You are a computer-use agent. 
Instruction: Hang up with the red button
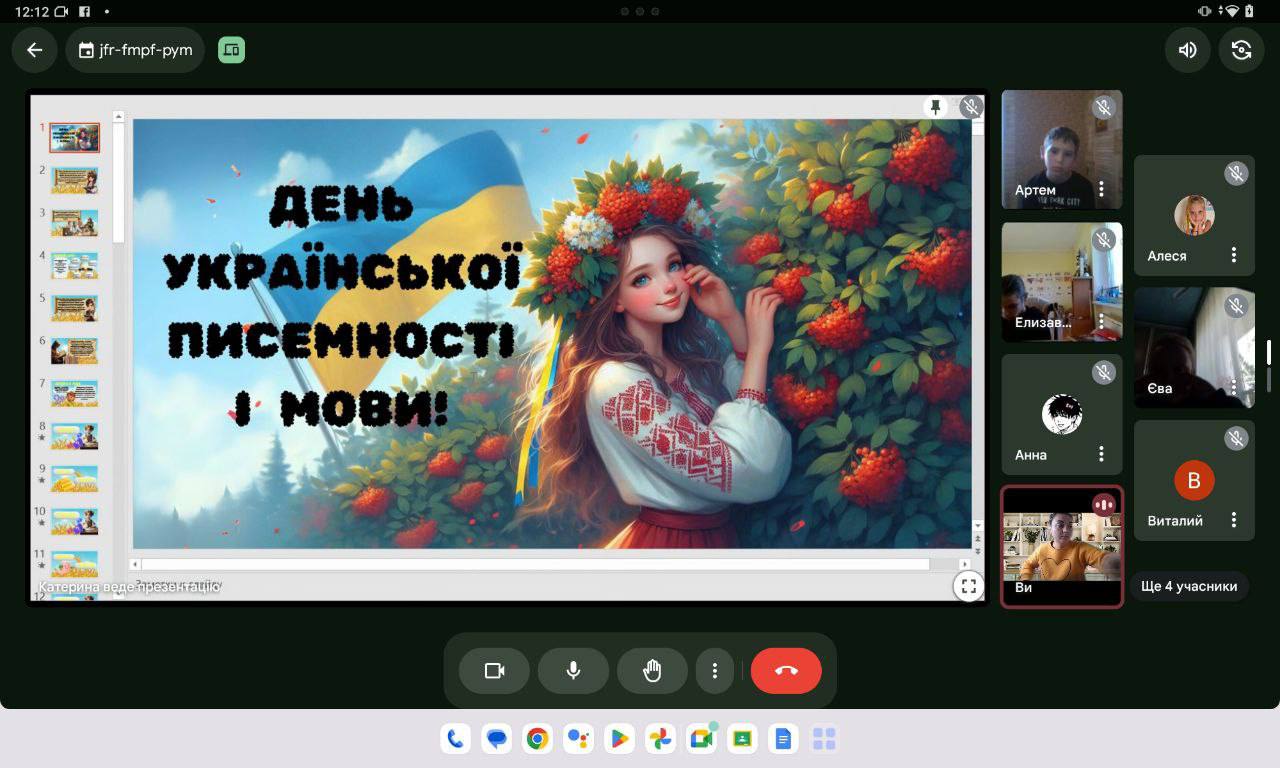click(x=786, y=671)
